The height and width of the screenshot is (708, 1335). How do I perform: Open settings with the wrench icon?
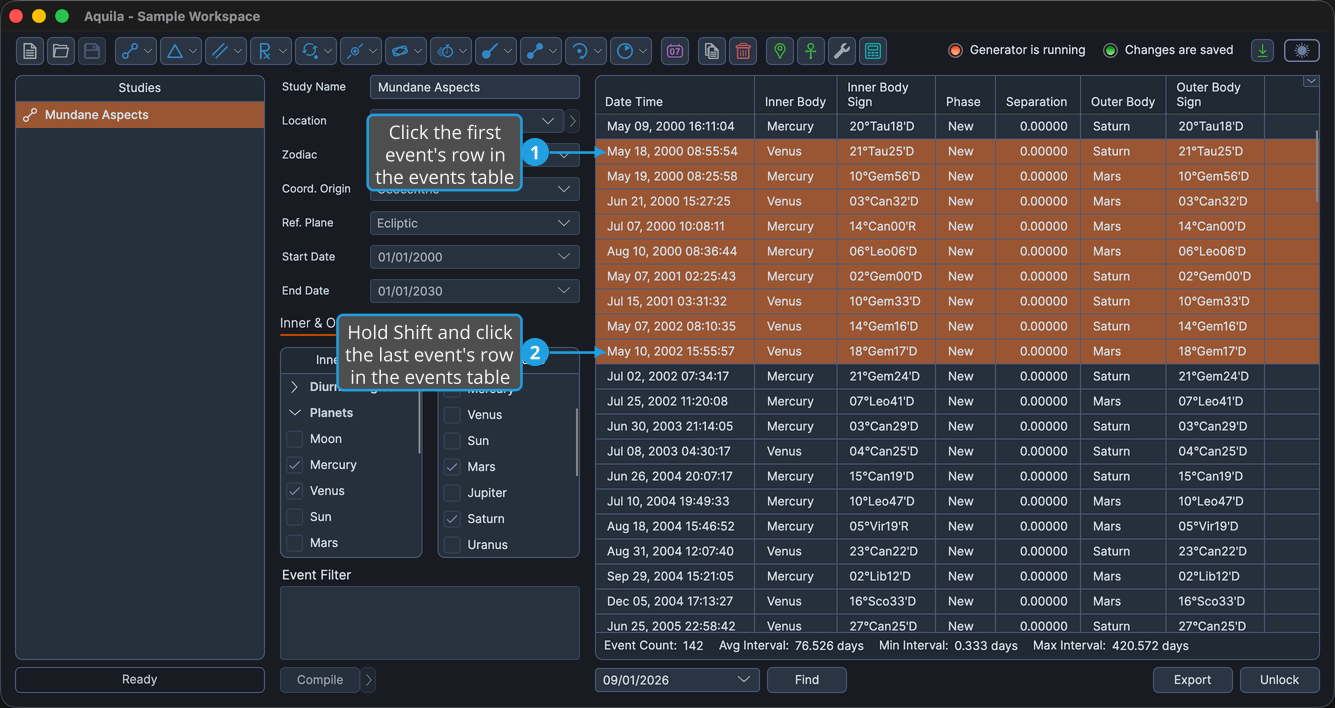[x=842, y=51]
